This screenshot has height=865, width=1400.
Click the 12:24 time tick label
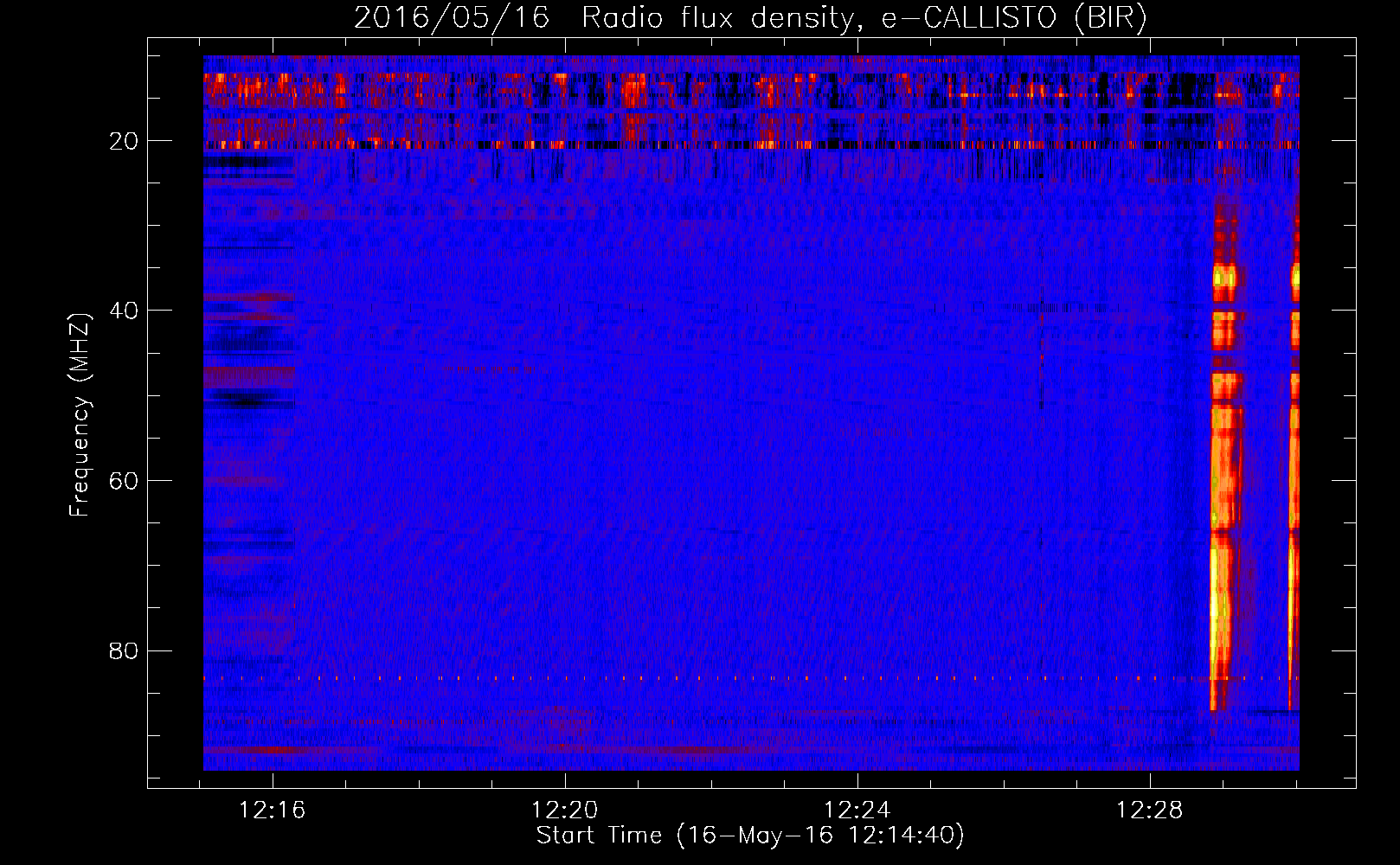click(x=857, y=811)
